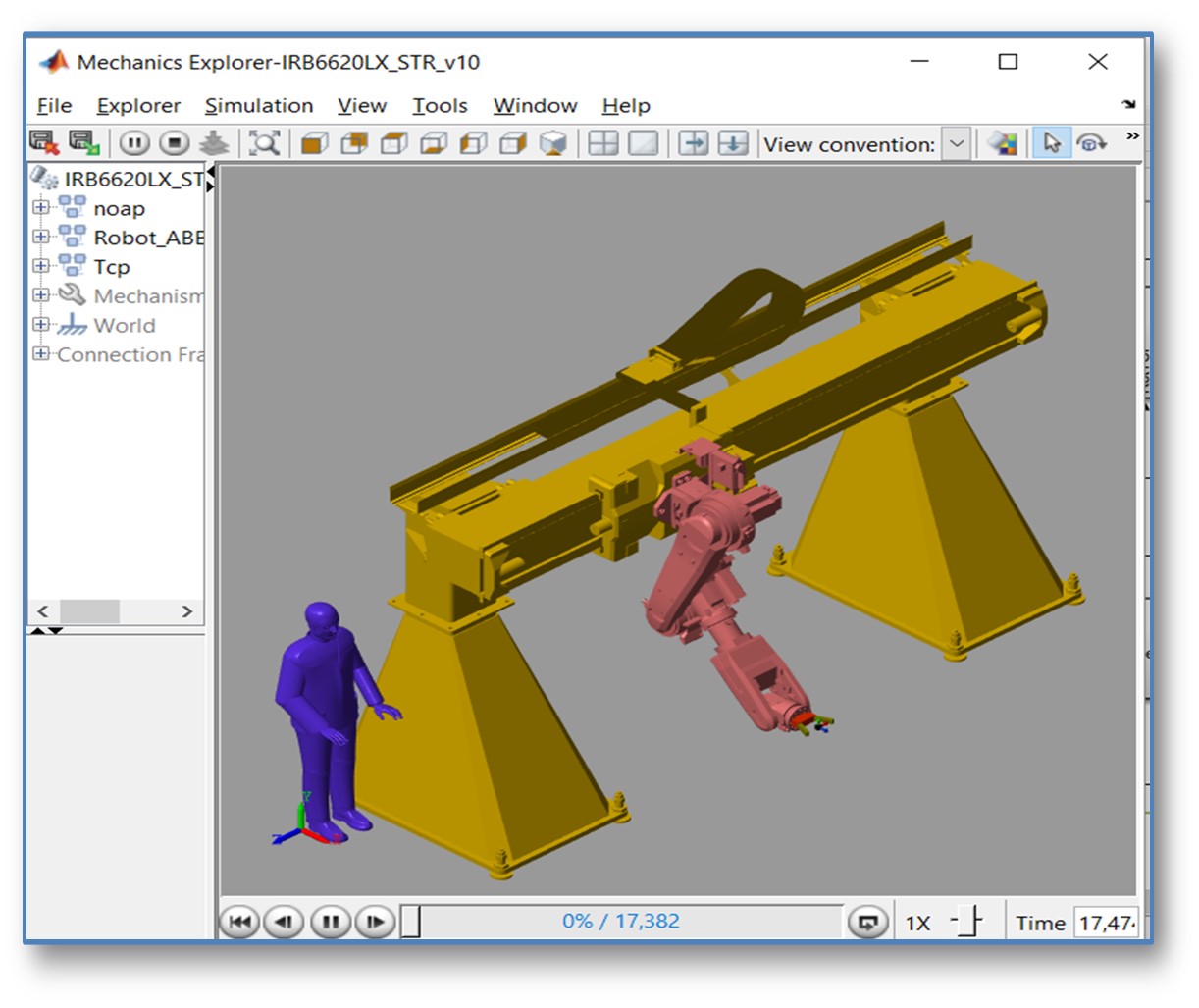
Task: Zoom to fit the model in view
Action: 265,143
